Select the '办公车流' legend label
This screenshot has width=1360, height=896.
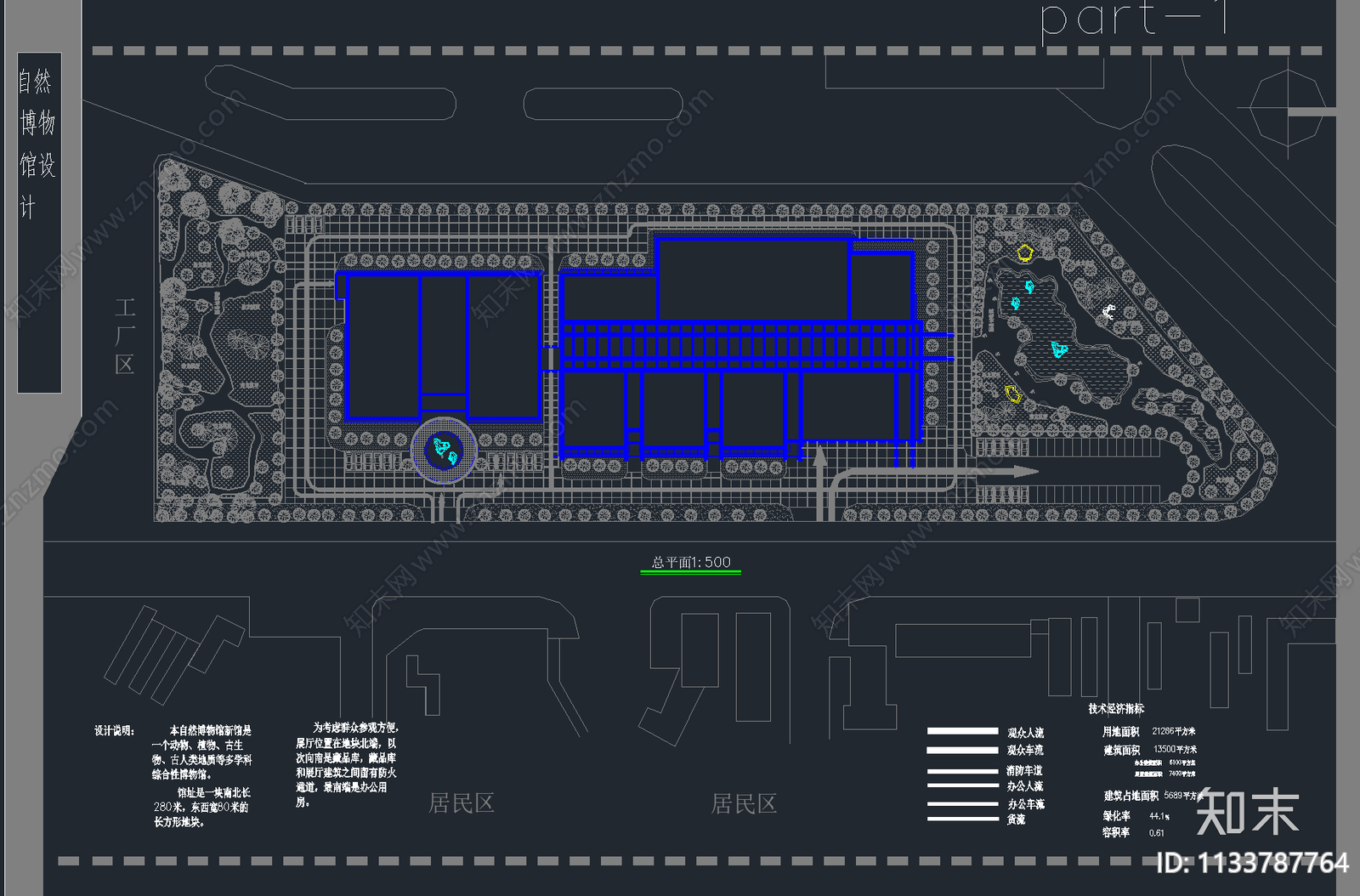coord(1026,804)
